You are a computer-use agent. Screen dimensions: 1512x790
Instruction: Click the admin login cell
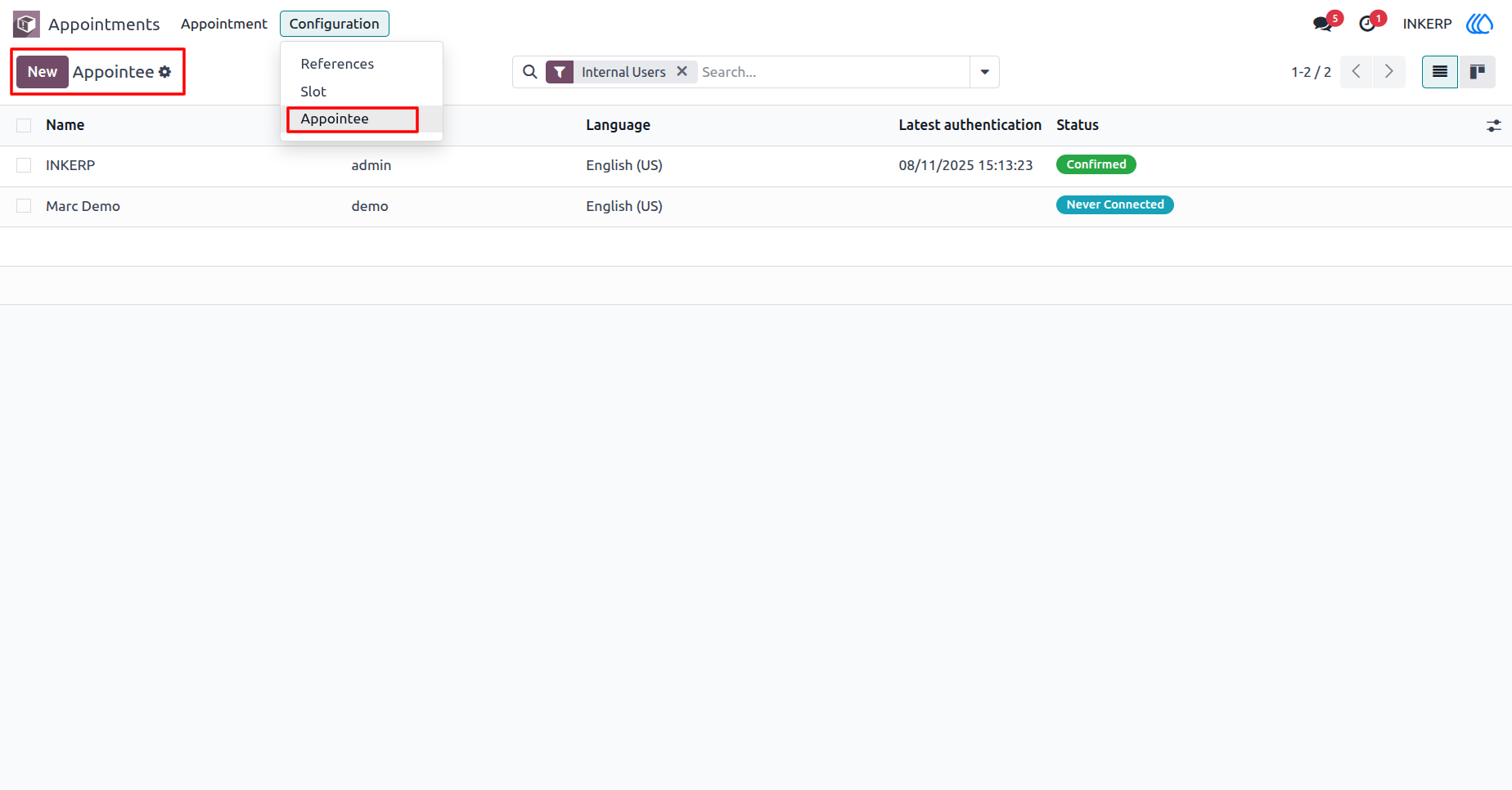point(371,165)
